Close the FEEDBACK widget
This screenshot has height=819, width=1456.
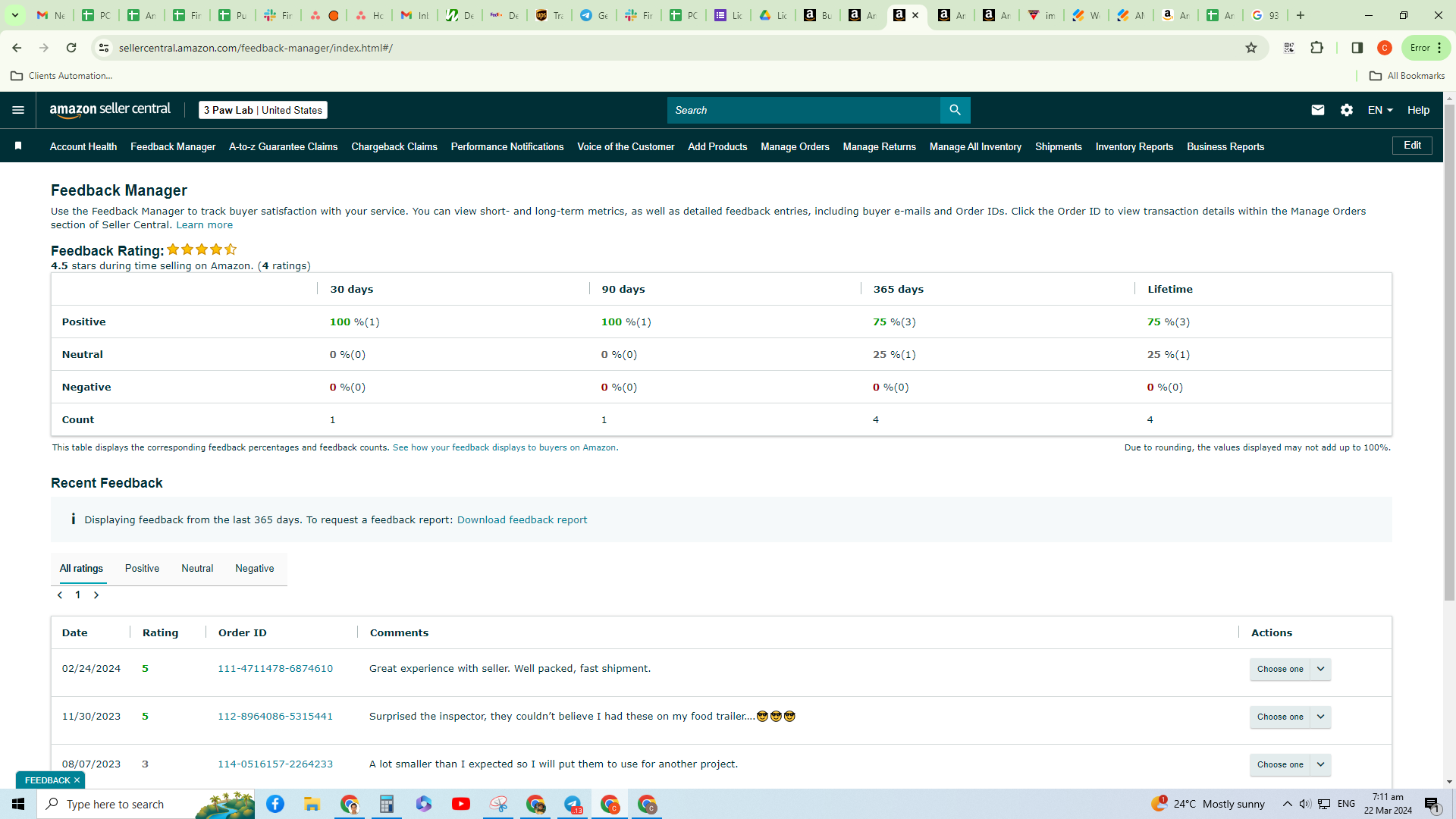click(77, 780)
